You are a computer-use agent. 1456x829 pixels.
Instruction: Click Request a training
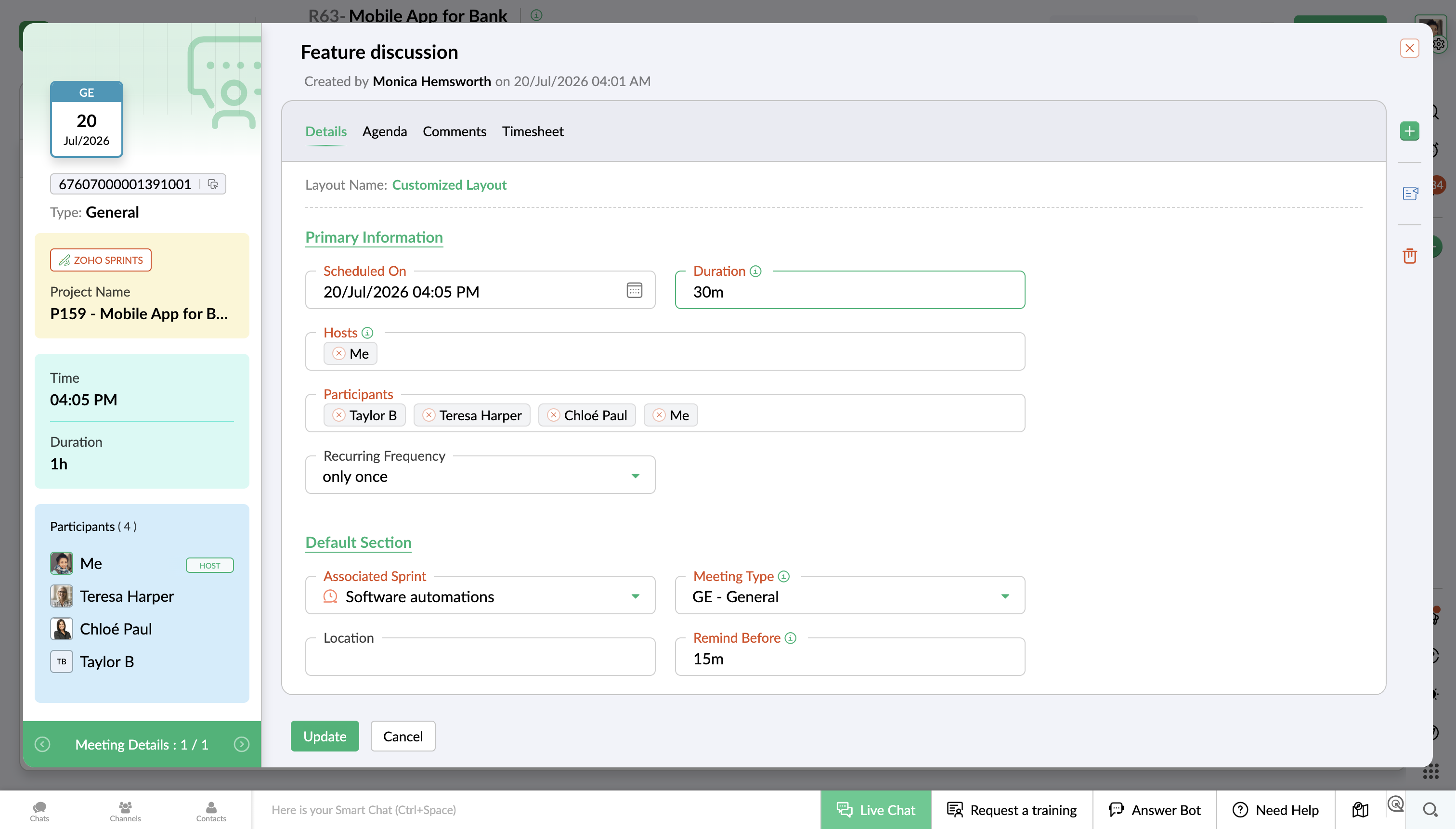tap(1012, 810)
